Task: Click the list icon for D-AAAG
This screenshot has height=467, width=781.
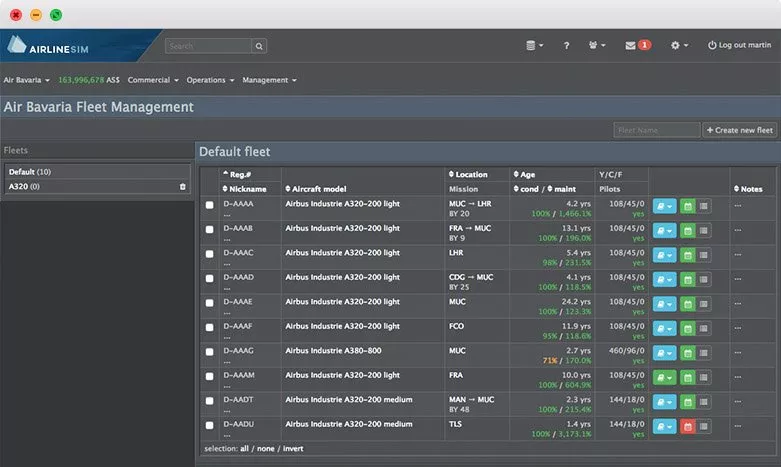Action: pyautogui.click(x=704, y=353)
